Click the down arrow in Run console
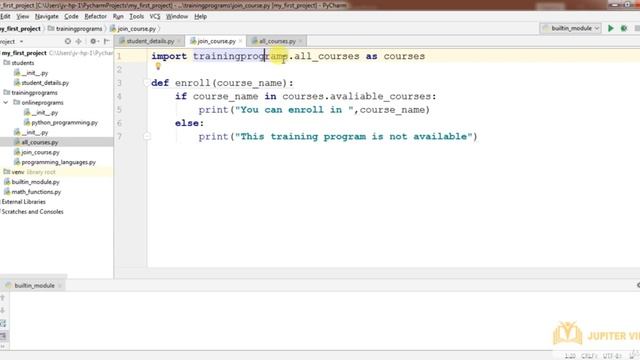Image resolution: width=640 pixels, height=360 pixels. (x=3, y=310)
